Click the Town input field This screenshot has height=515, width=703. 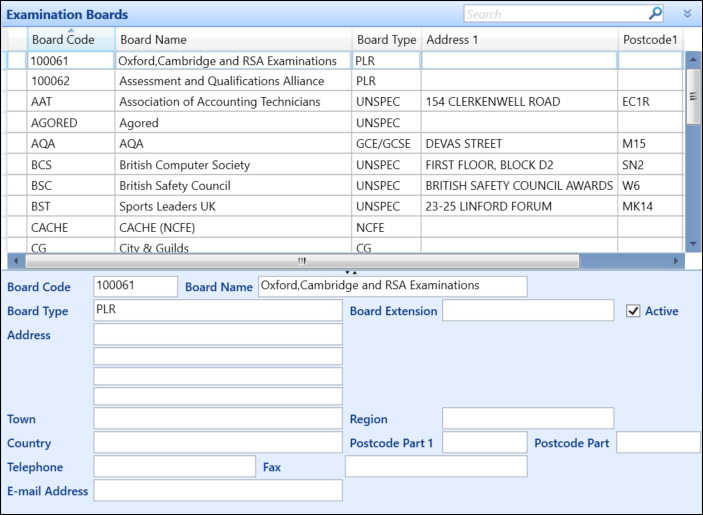click(x=218, y=418)
